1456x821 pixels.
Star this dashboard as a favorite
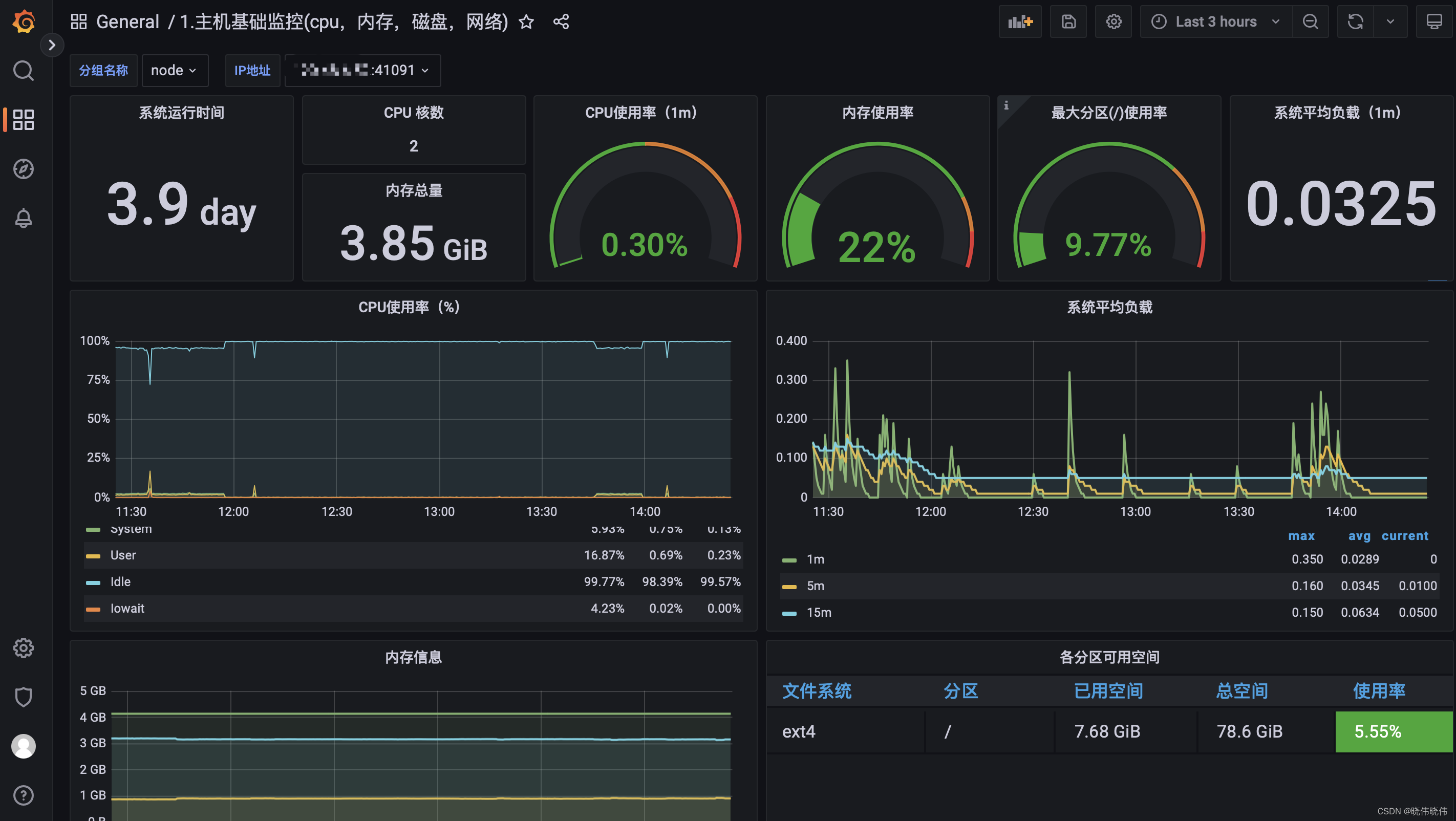pyautogui.click(x=526, y=22)
